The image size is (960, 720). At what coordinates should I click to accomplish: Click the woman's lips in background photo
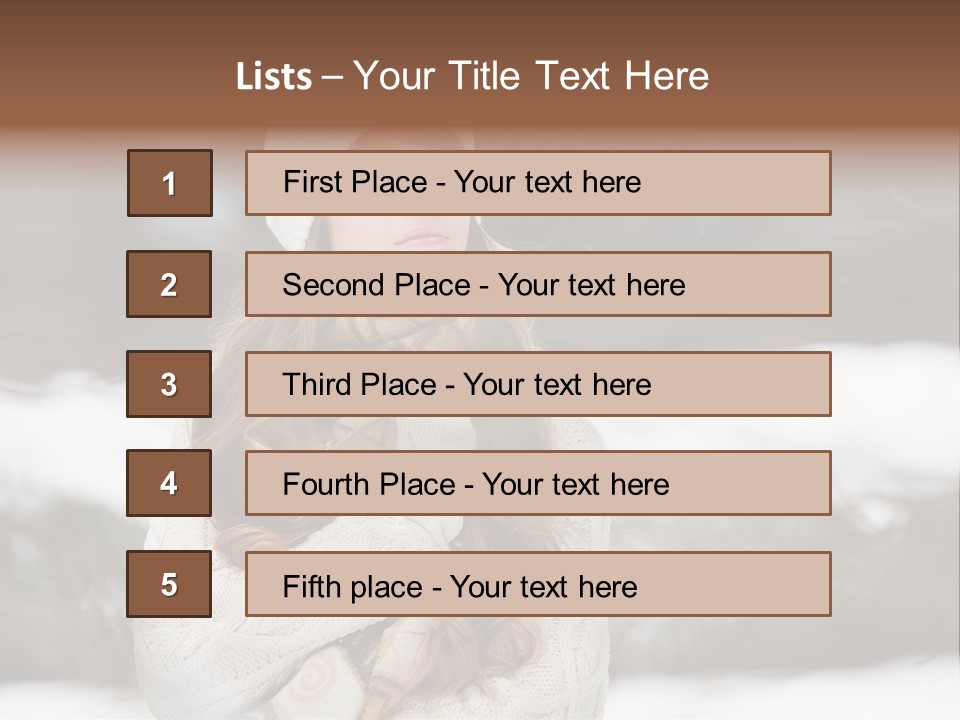[422, 236]
